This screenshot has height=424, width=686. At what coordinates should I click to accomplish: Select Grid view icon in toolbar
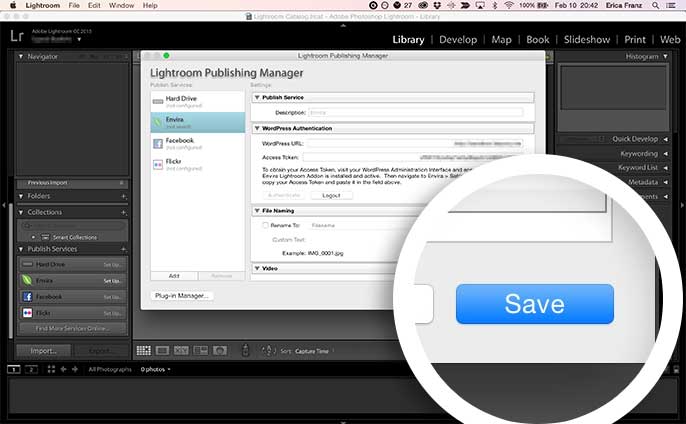pyautogui.click(x=144, y=350)
